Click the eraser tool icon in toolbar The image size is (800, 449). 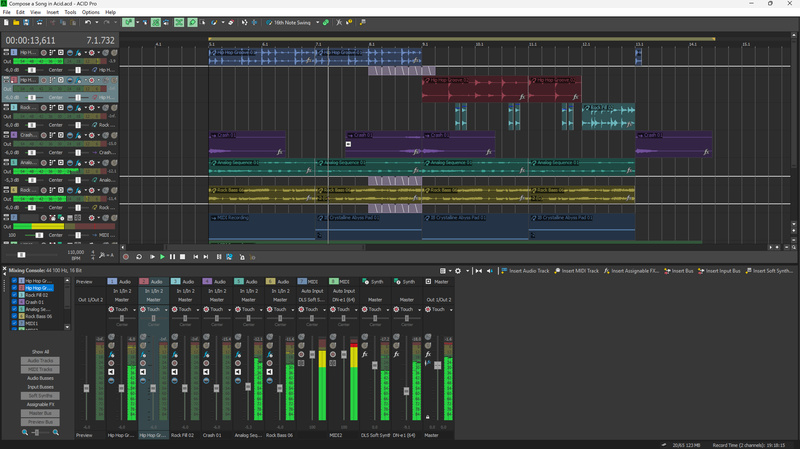[x=231, y=22]
